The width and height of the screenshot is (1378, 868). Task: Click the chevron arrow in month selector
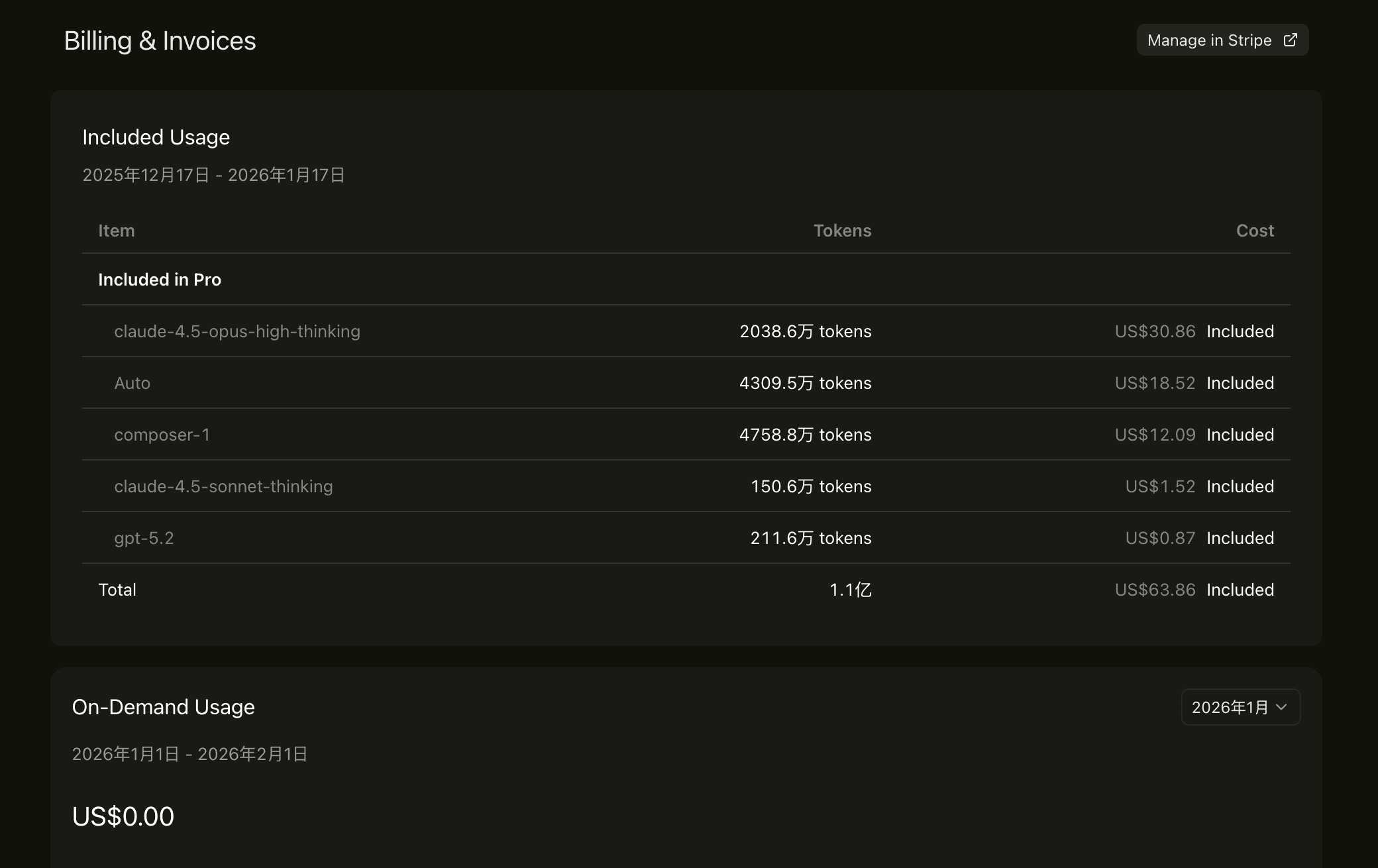tap(1281, 708)
